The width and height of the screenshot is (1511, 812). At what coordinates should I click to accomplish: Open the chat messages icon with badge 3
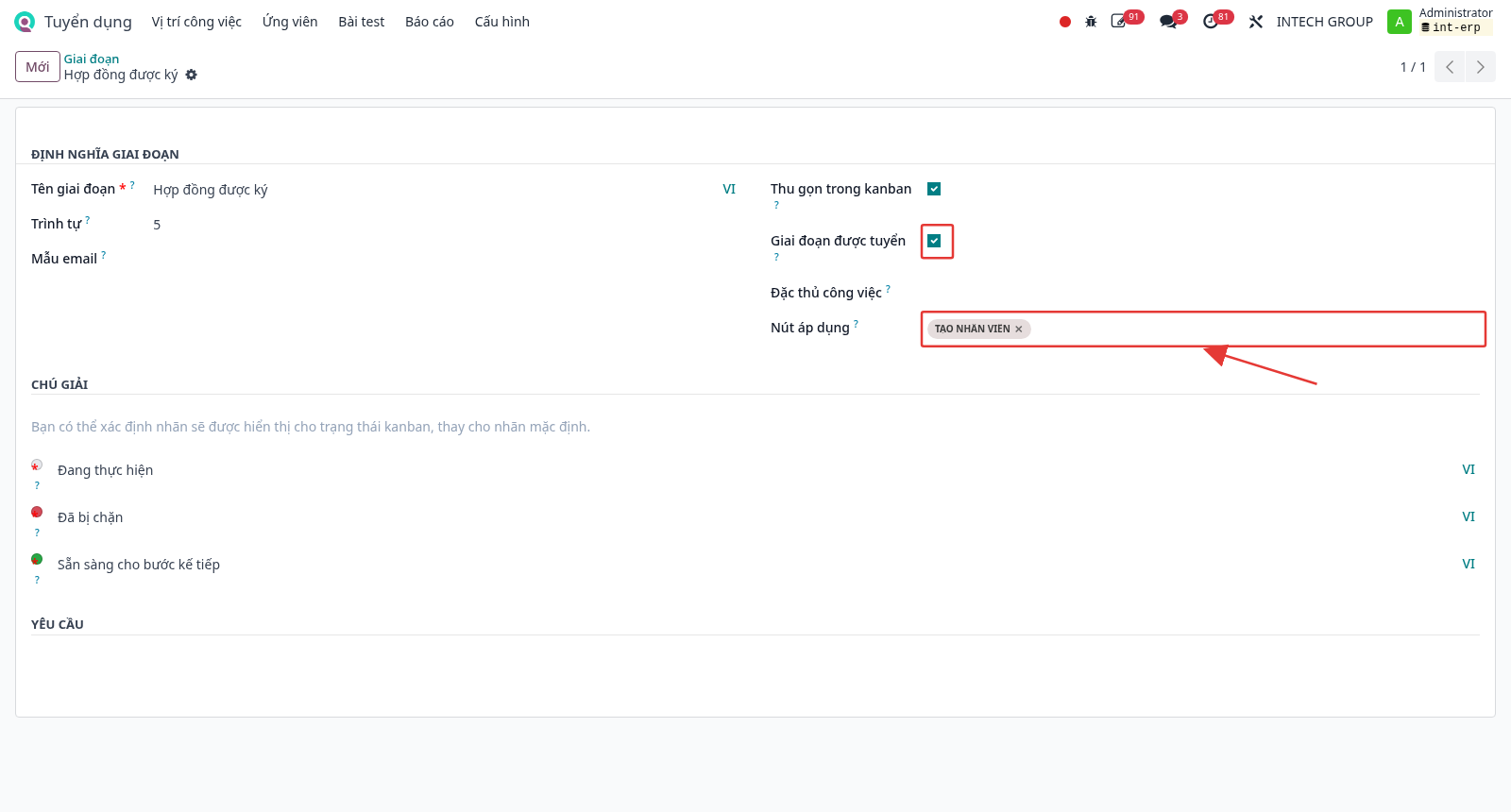(1168, 22)
